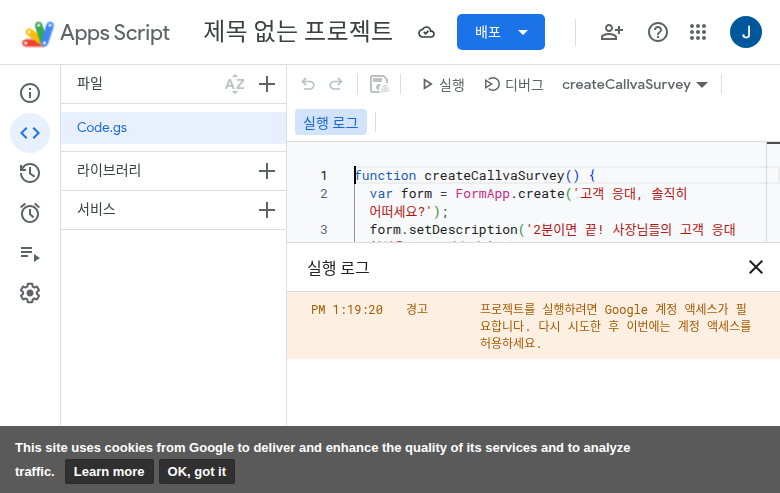The height and width of the screenshot is (493, 780).
Task: Click the help question mark icon
Action: pos(657,32)
